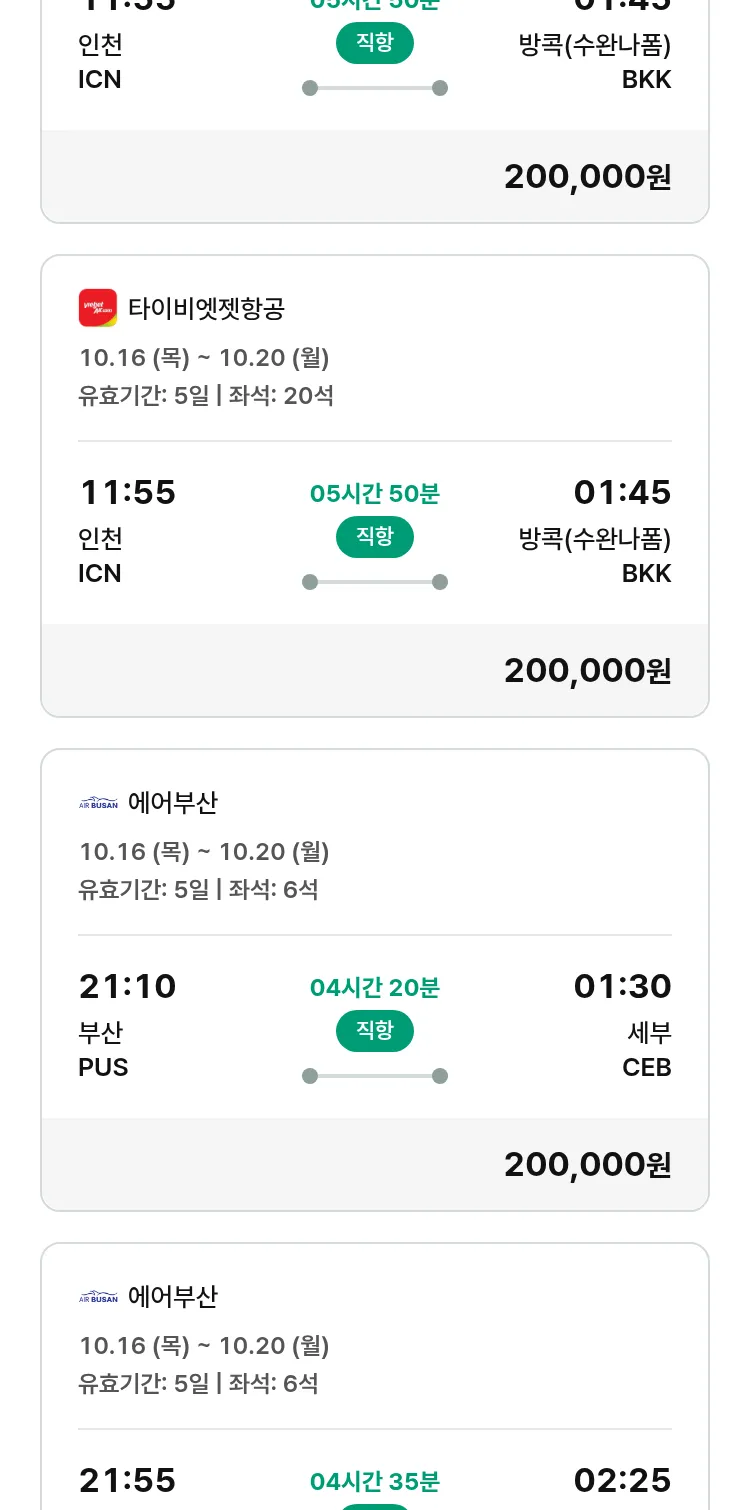The width and height of the screenshot is (750, 1510).
Task: Tap Air Busan logo on 21:55 flight card
Action: pyautogui.click(x=98, y=1296)
